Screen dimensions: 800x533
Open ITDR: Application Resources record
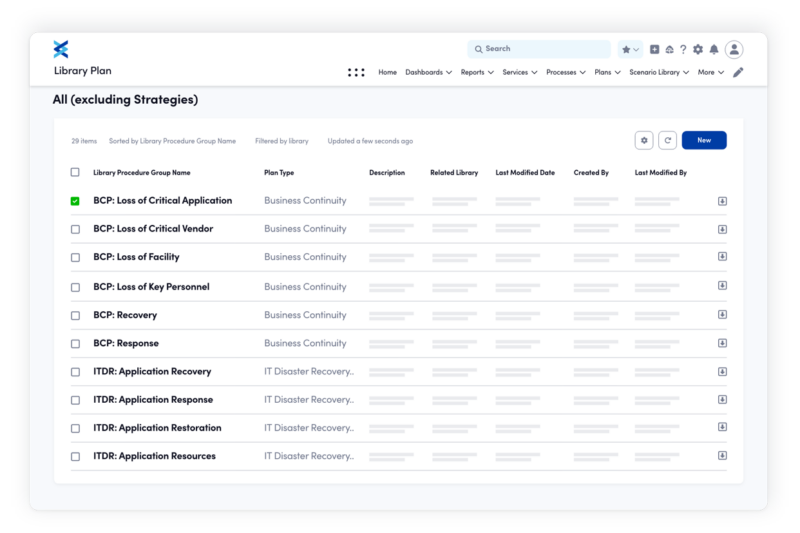(154, 456)
